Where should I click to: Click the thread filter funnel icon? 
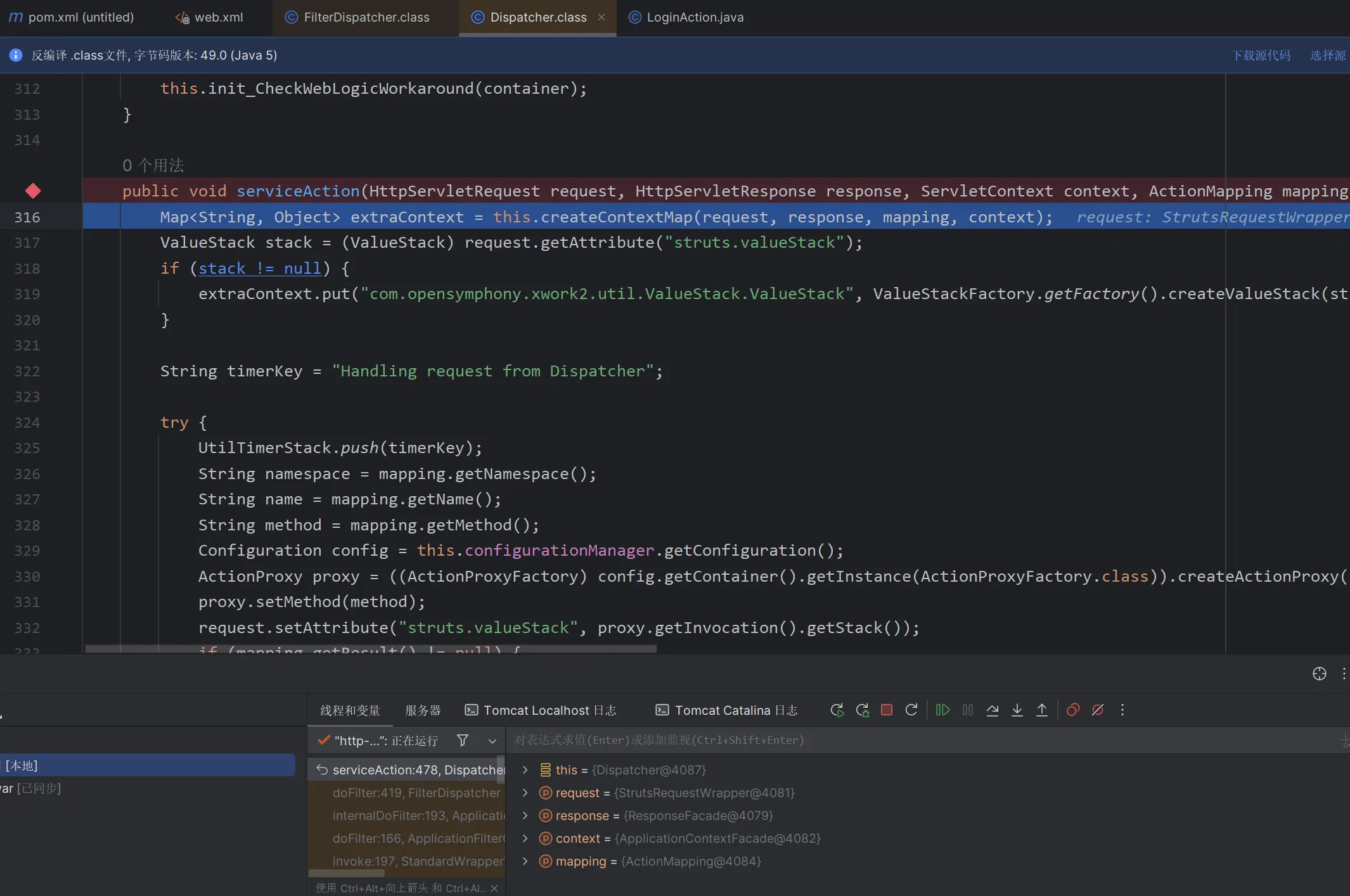tap(463, 740)
